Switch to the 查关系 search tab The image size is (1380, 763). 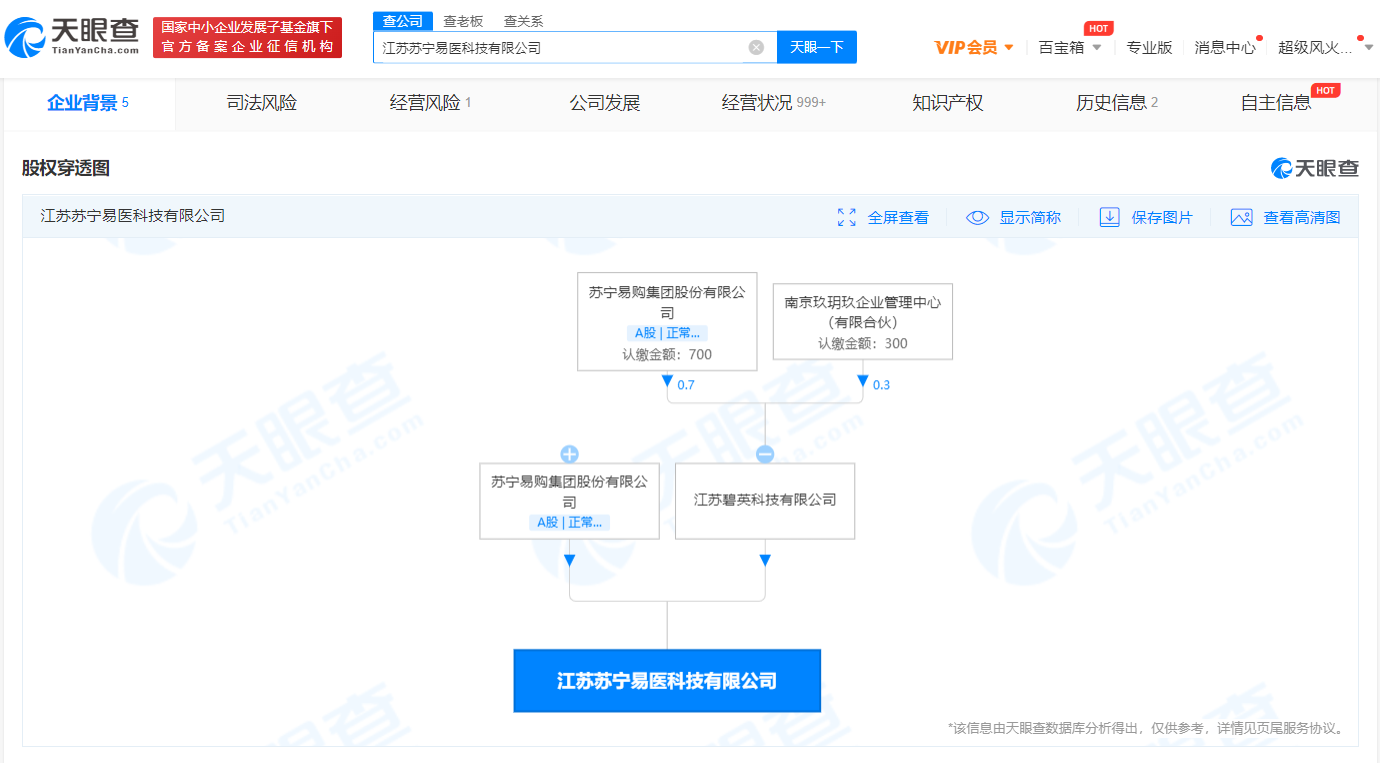pyautogui.click(x=523, y=21)
